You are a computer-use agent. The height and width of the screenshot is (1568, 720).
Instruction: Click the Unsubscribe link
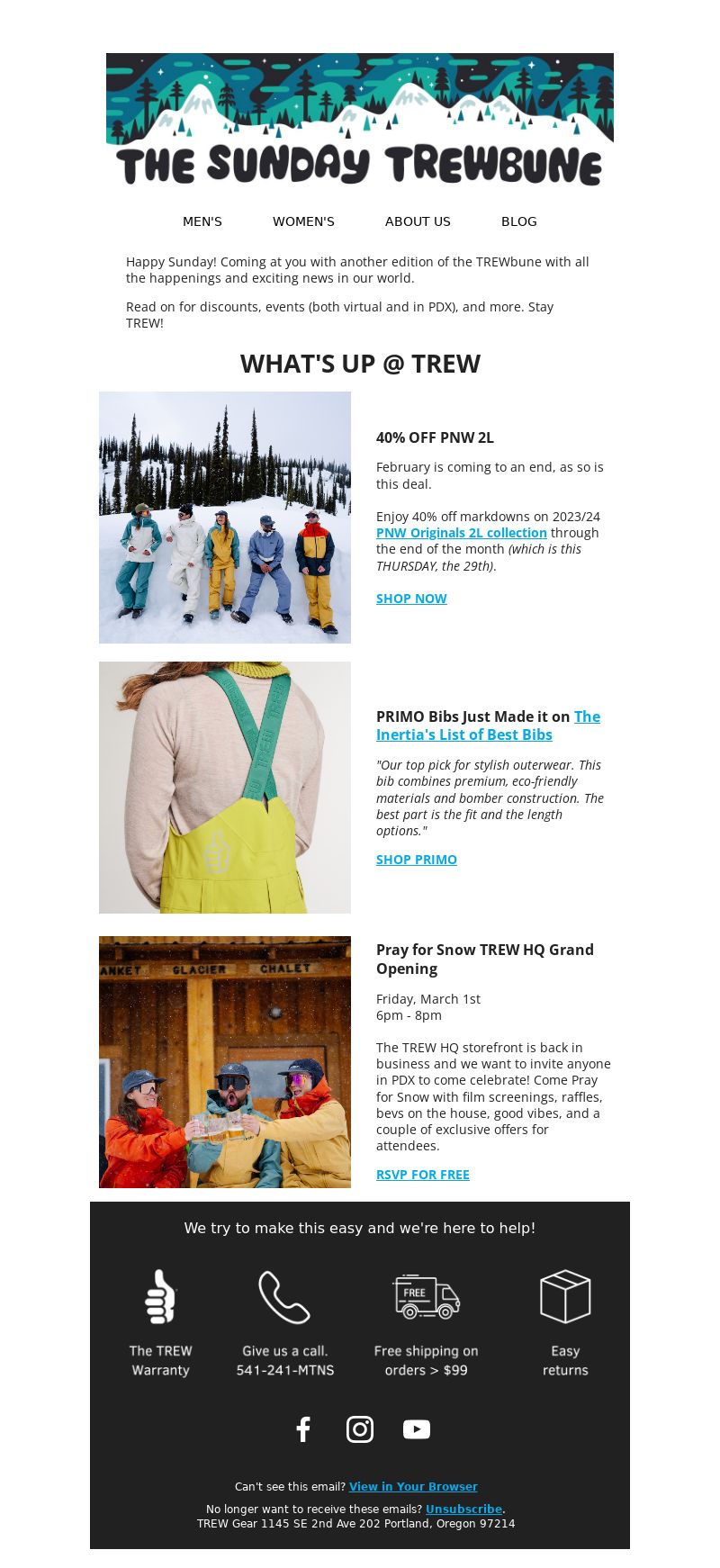coord(463,1509)
